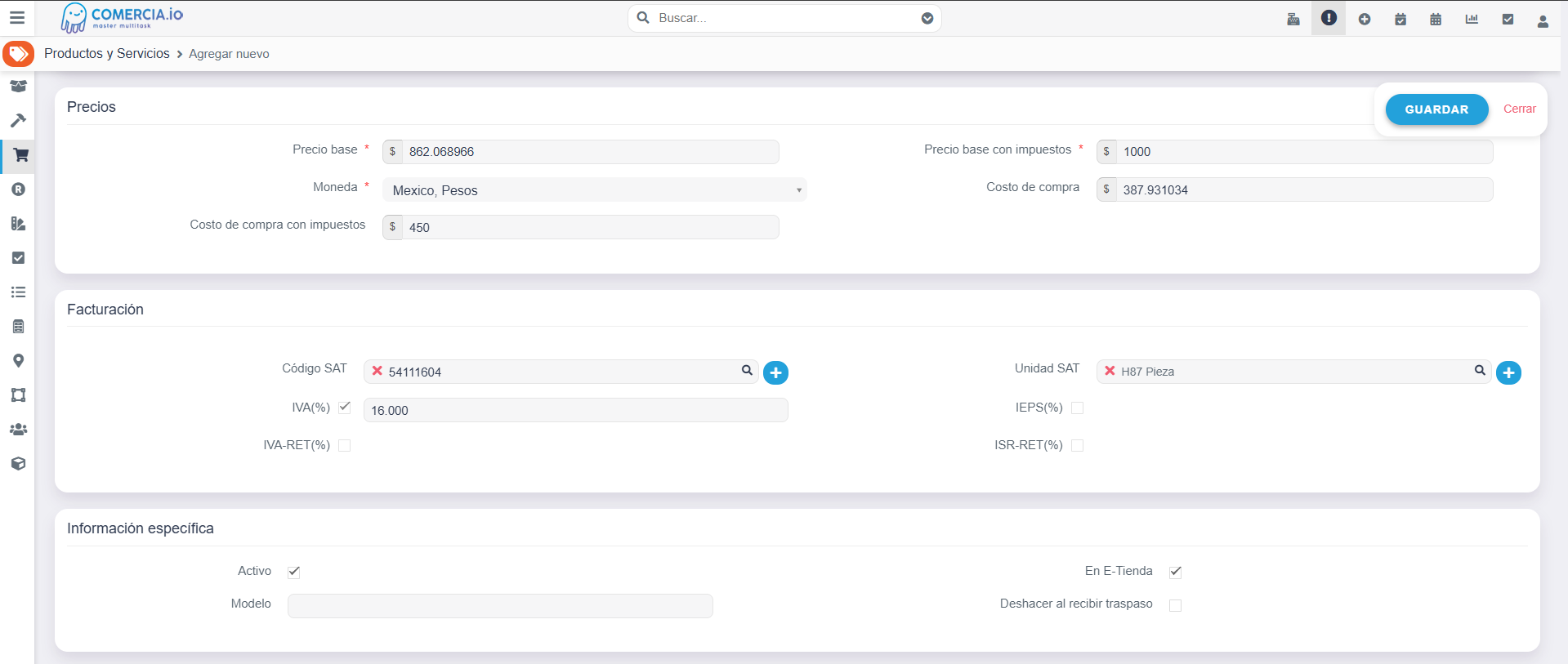Enable the IEPS(%) checkbox
This screenshot has height=664, width=1568.
[1077, 408]
